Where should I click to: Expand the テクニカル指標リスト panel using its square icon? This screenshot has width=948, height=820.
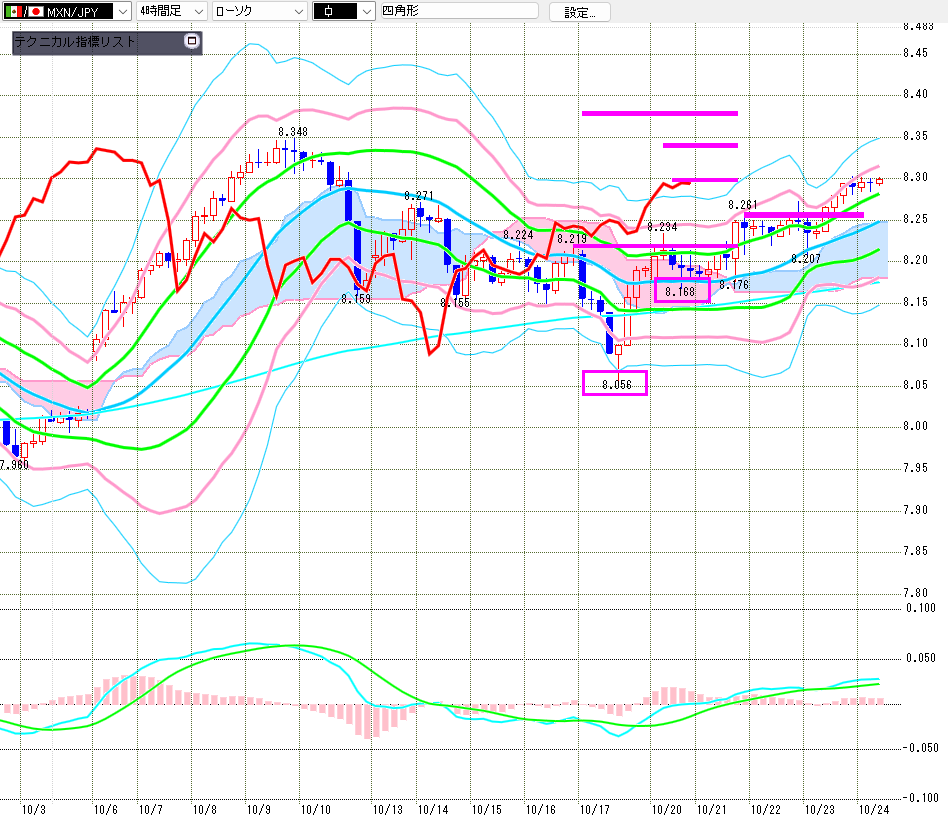(192, 42)
